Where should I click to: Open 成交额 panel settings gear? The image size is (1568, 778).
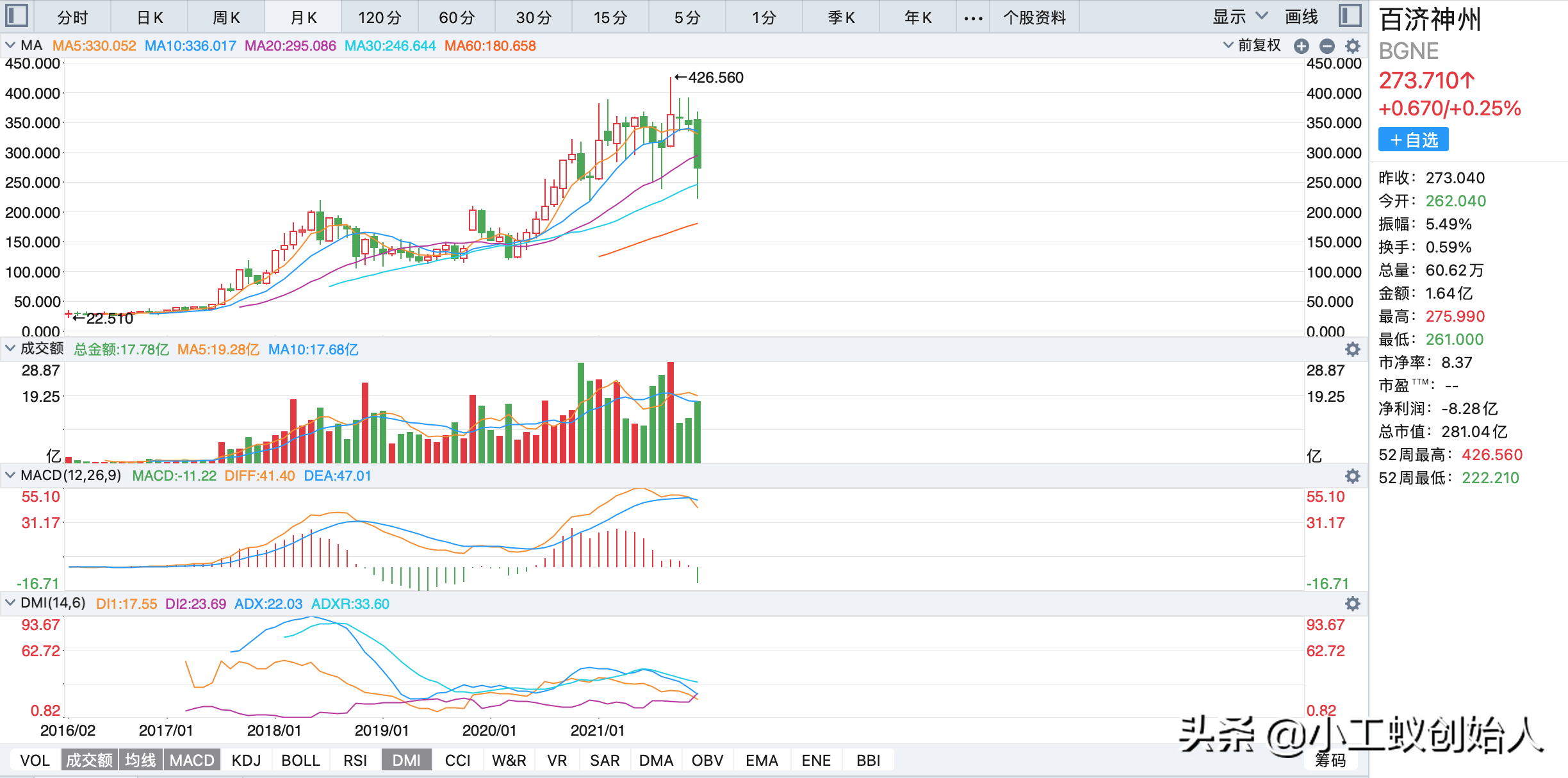[x=1353, y=349]
